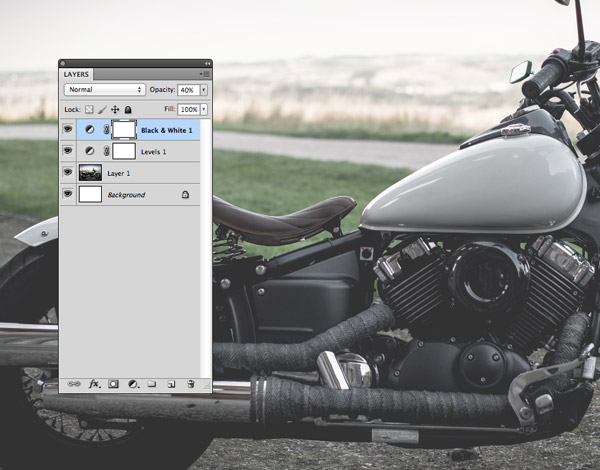
Task: Select the Black & White 1 layer mask thumbnail
Action: pyautogui.click(x=124, y=129)
